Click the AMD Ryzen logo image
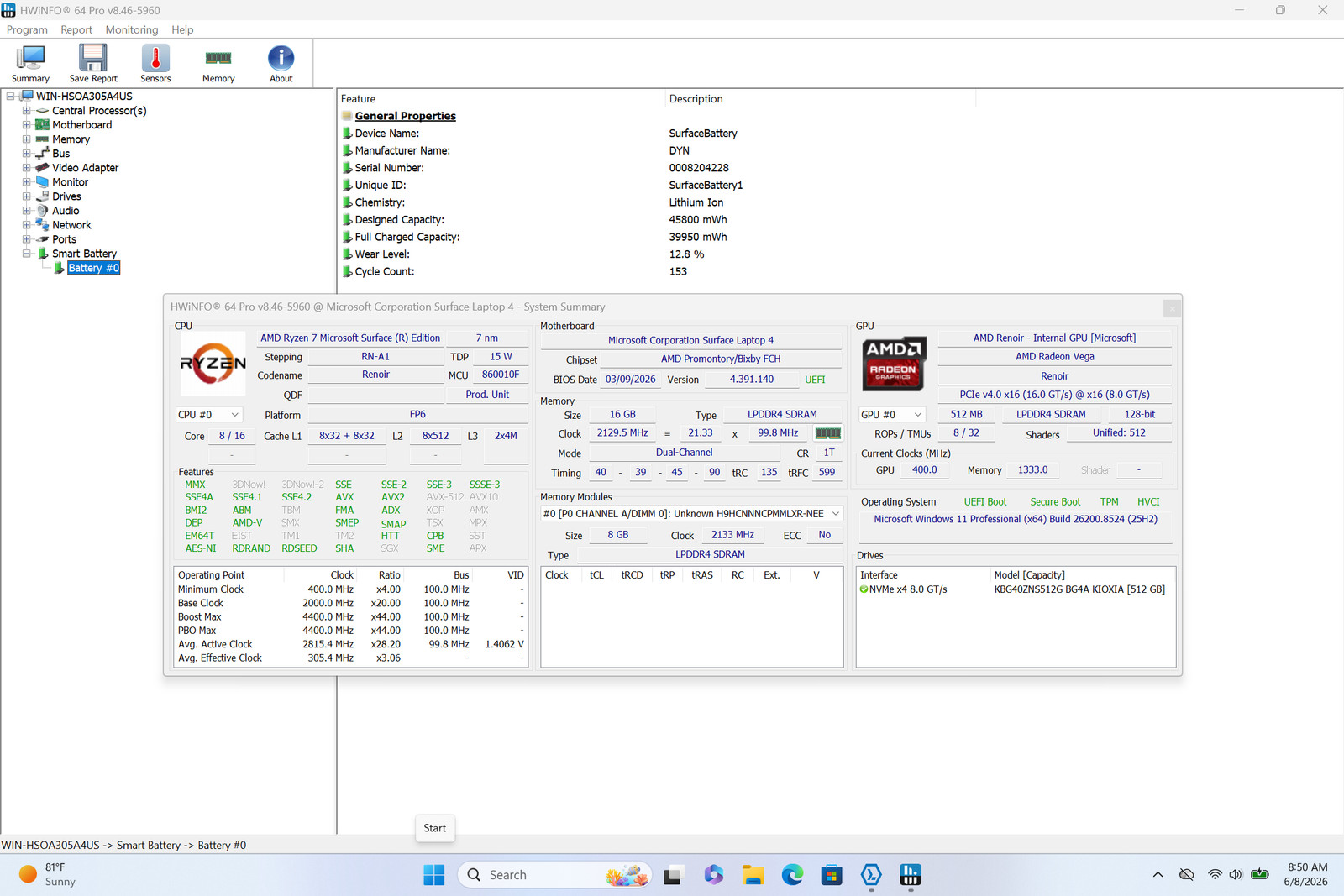1344x896 pixels. click(213, 364)
